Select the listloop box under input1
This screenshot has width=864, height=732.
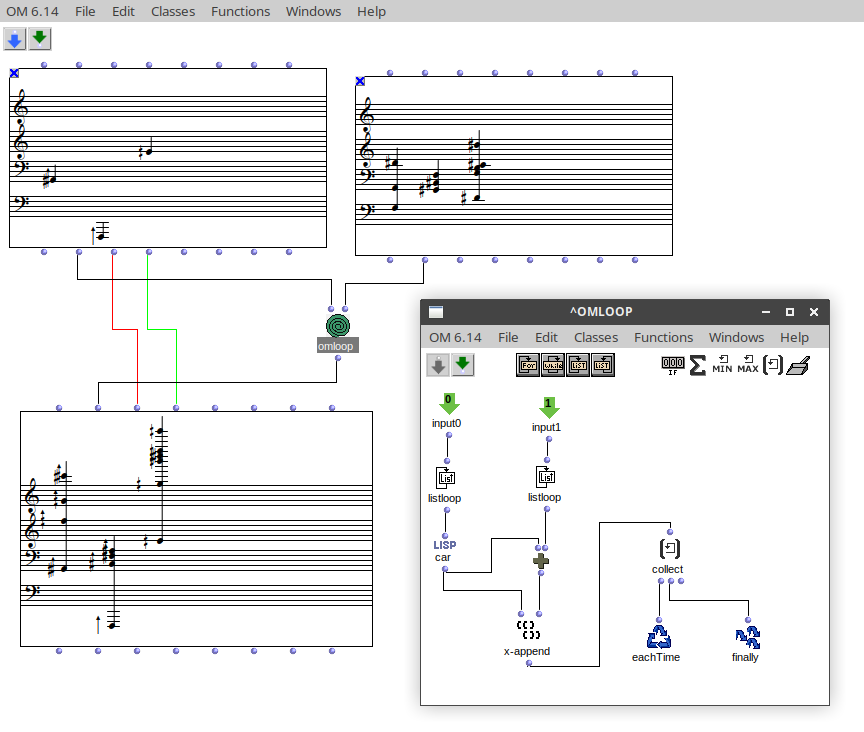[x=546, y=477]
